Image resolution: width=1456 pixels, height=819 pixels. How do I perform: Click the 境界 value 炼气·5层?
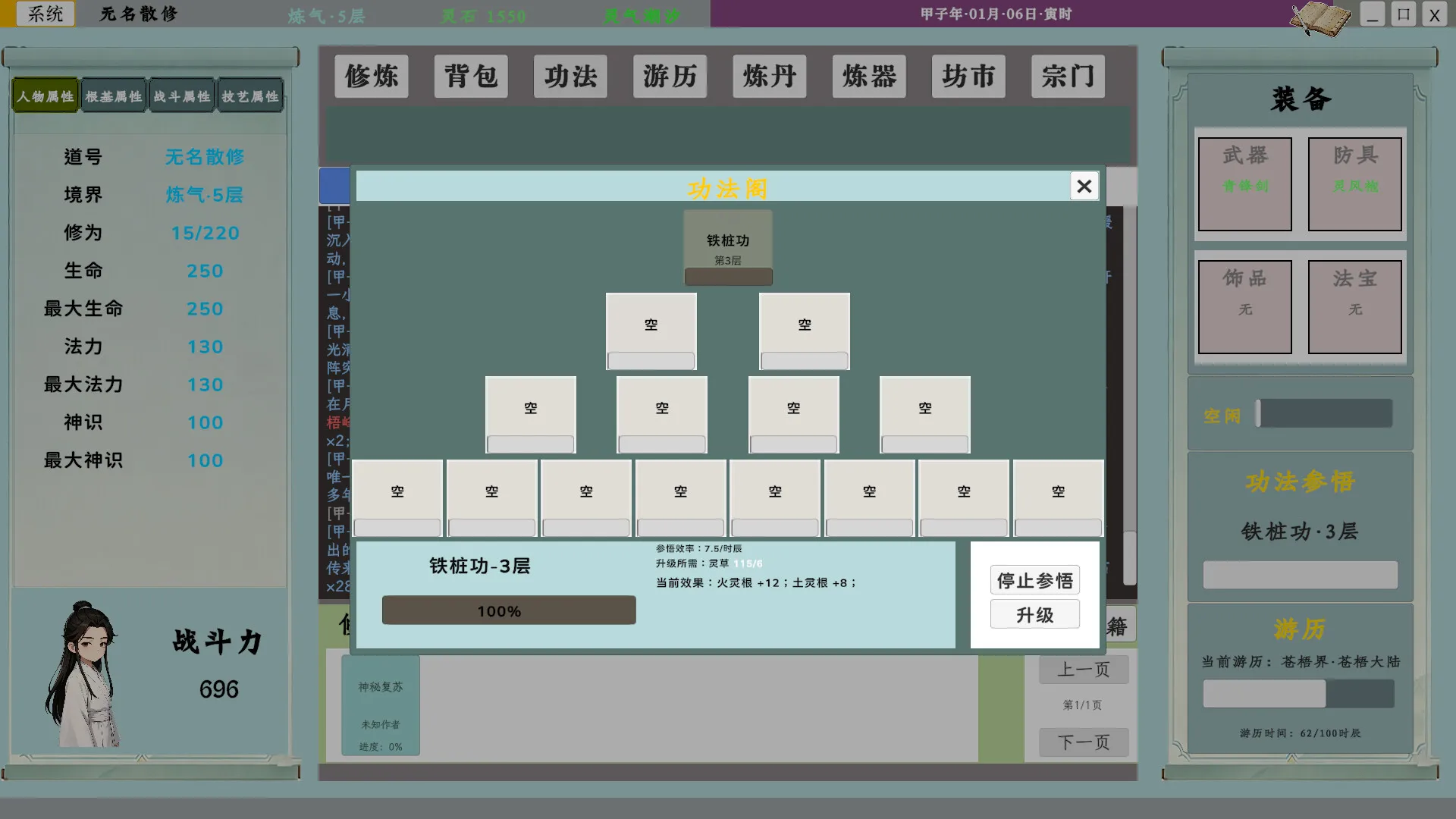pyautogui.click(x=205, y=195)
